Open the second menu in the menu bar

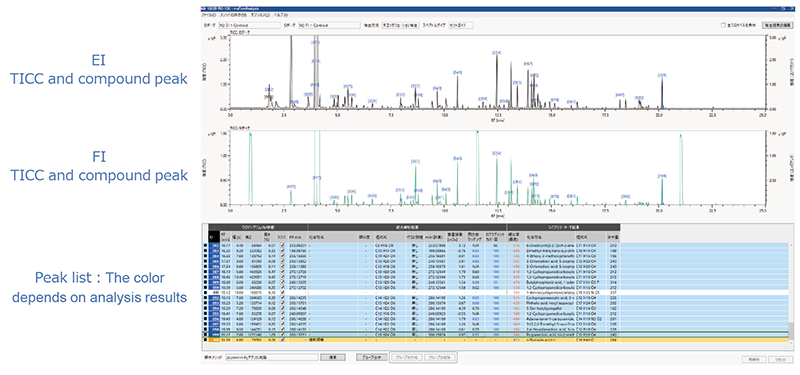click(233, 15)
